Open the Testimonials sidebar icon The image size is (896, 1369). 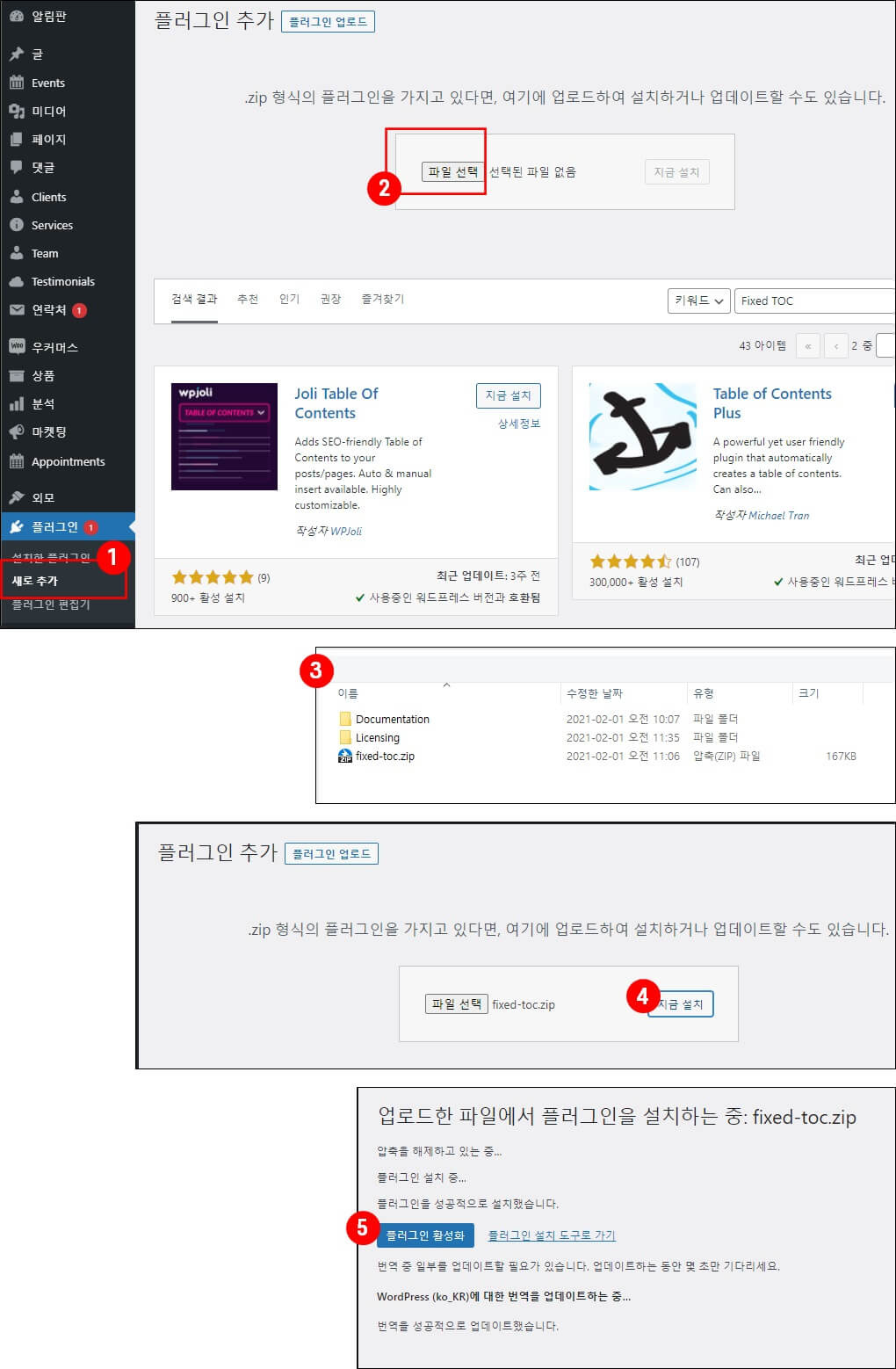[18, 281]
